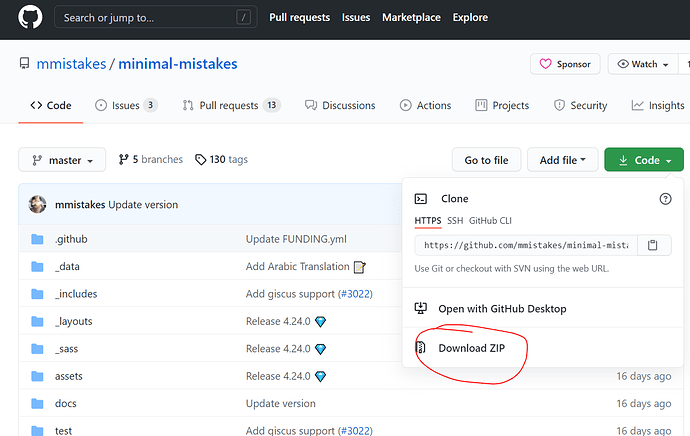Open Pull requests in top navigation bar
690x436 pixels.
point(300,17)
